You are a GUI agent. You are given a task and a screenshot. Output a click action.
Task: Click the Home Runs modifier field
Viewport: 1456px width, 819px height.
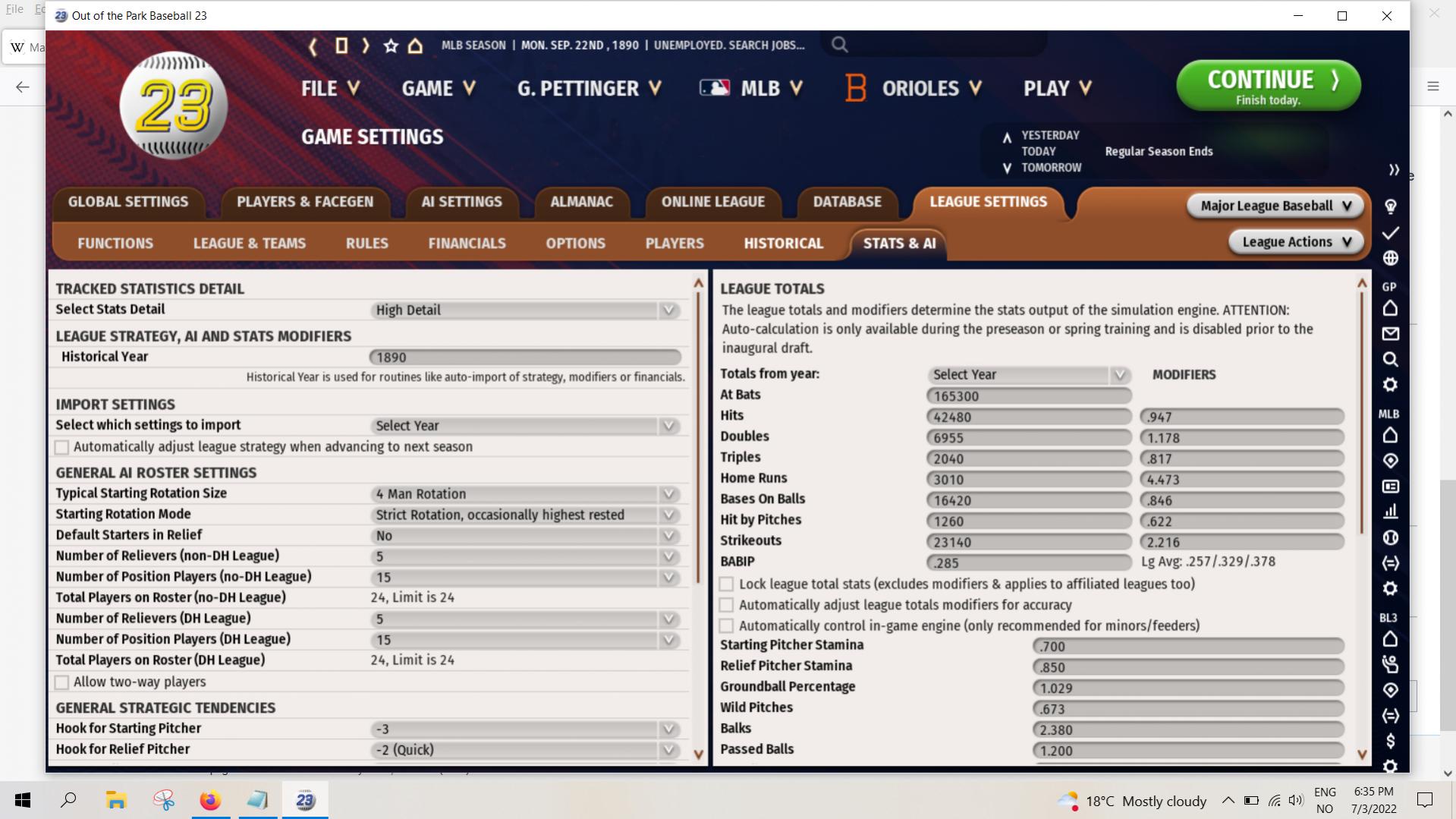coord(1242,480)
